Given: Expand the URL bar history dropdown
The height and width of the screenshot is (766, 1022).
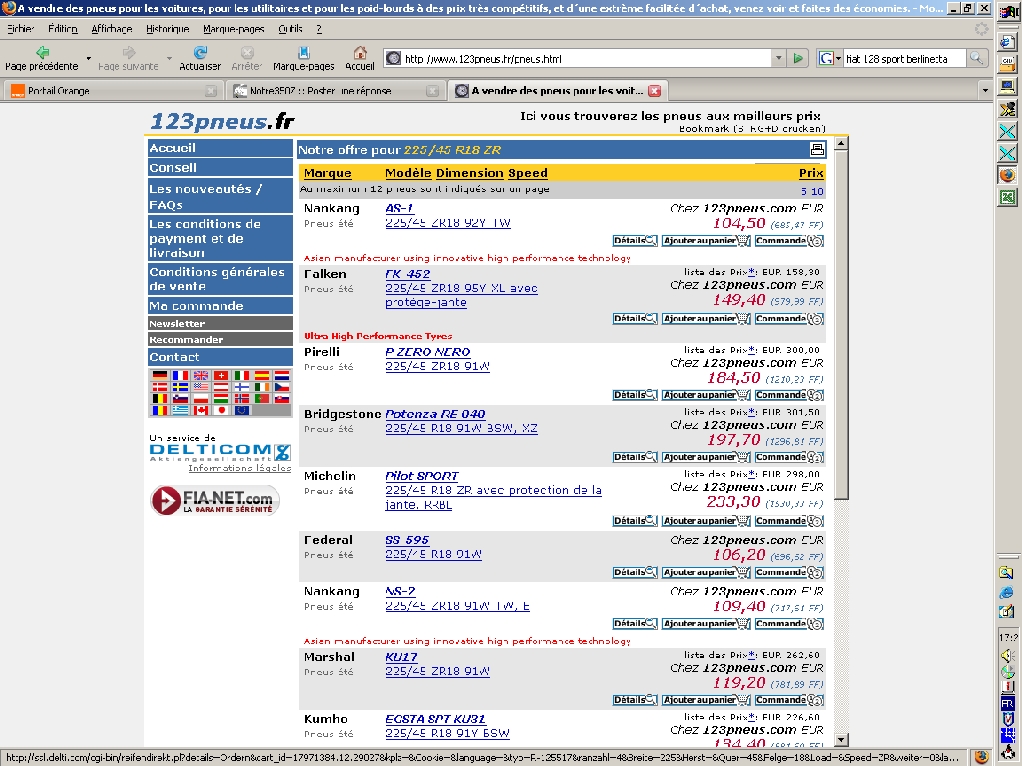Looking at the screenshot, I should pyautogui.click(x=778, y=59).
